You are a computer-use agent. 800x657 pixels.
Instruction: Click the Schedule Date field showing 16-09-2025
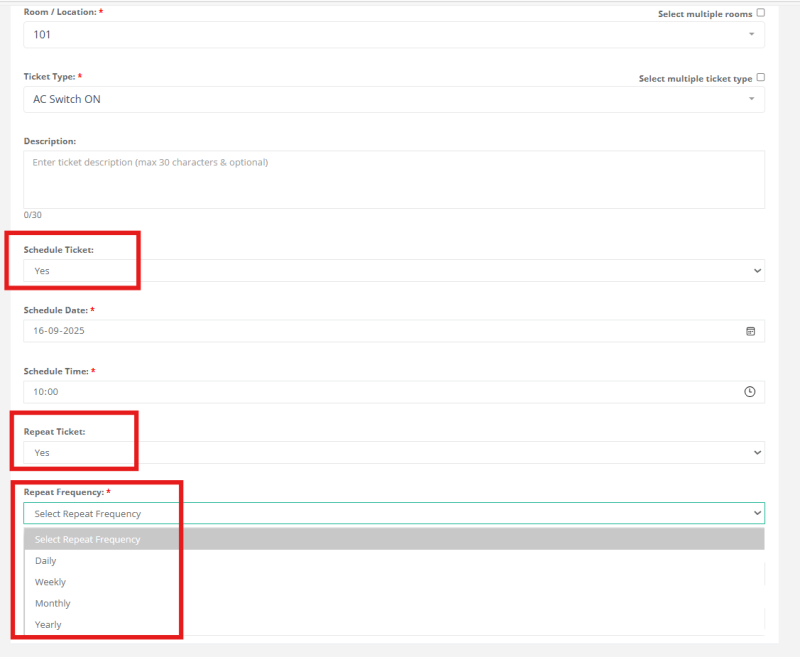pyautogui.click(x=380, y=331)
